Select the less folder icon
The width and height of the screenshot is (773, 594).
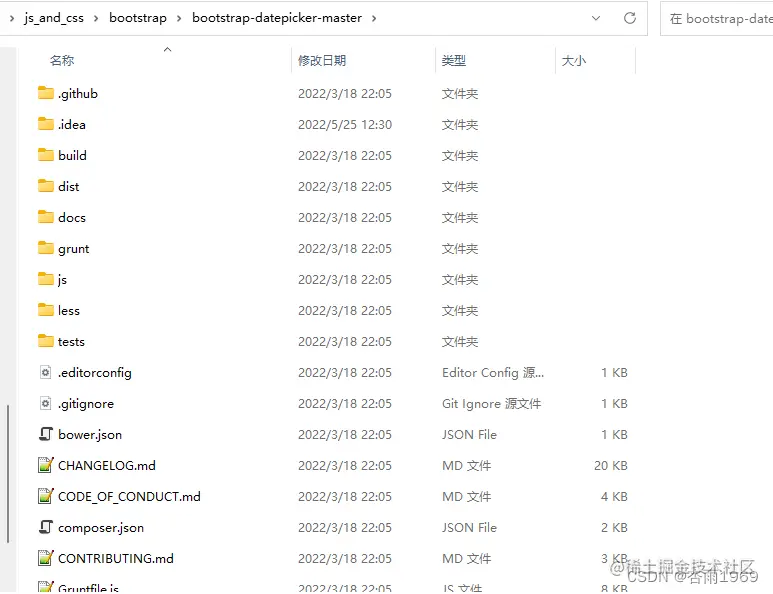pos(46,311)
